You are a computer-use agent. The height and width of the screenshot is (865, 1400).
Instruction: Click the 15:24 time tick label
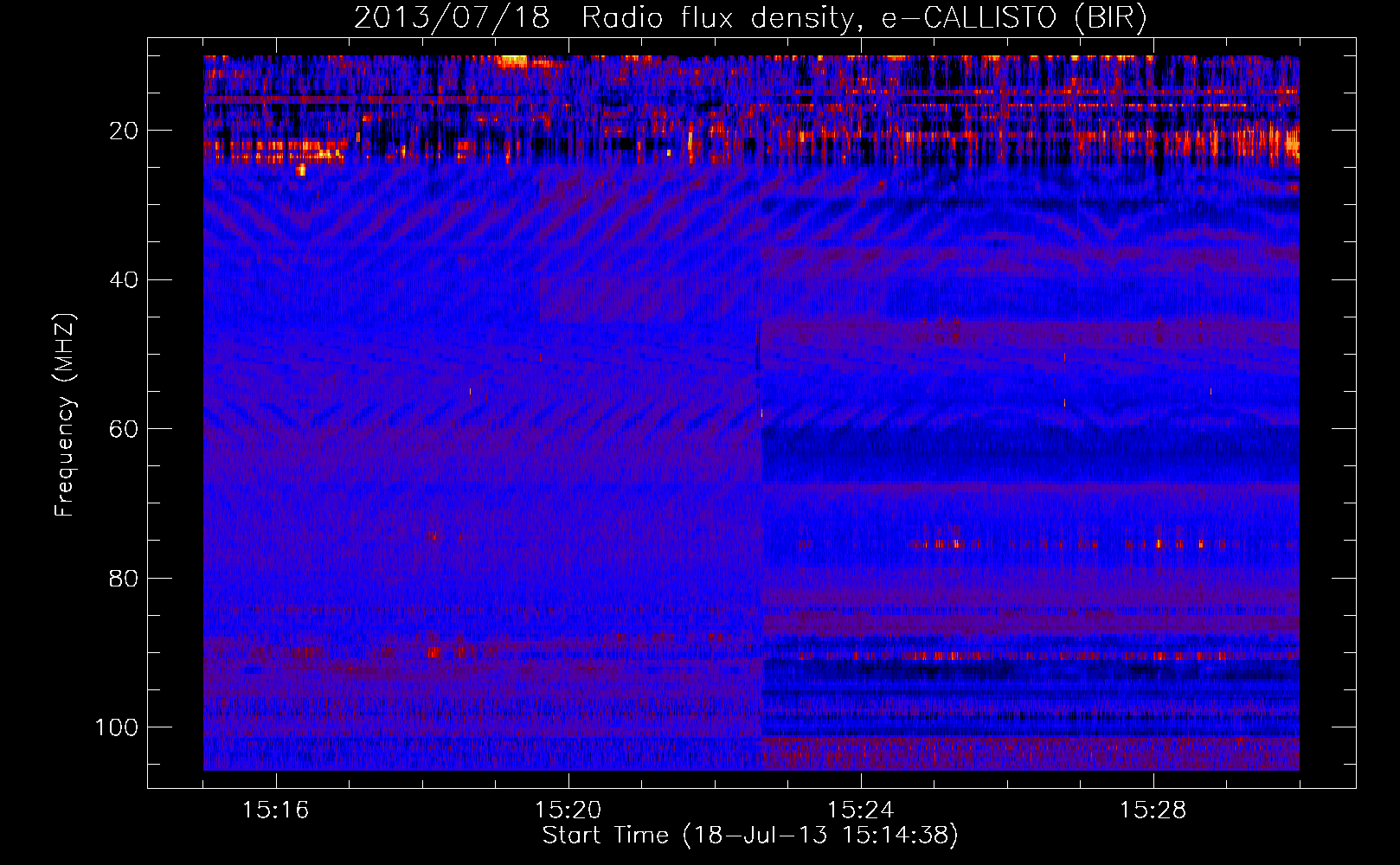(861, 811)
